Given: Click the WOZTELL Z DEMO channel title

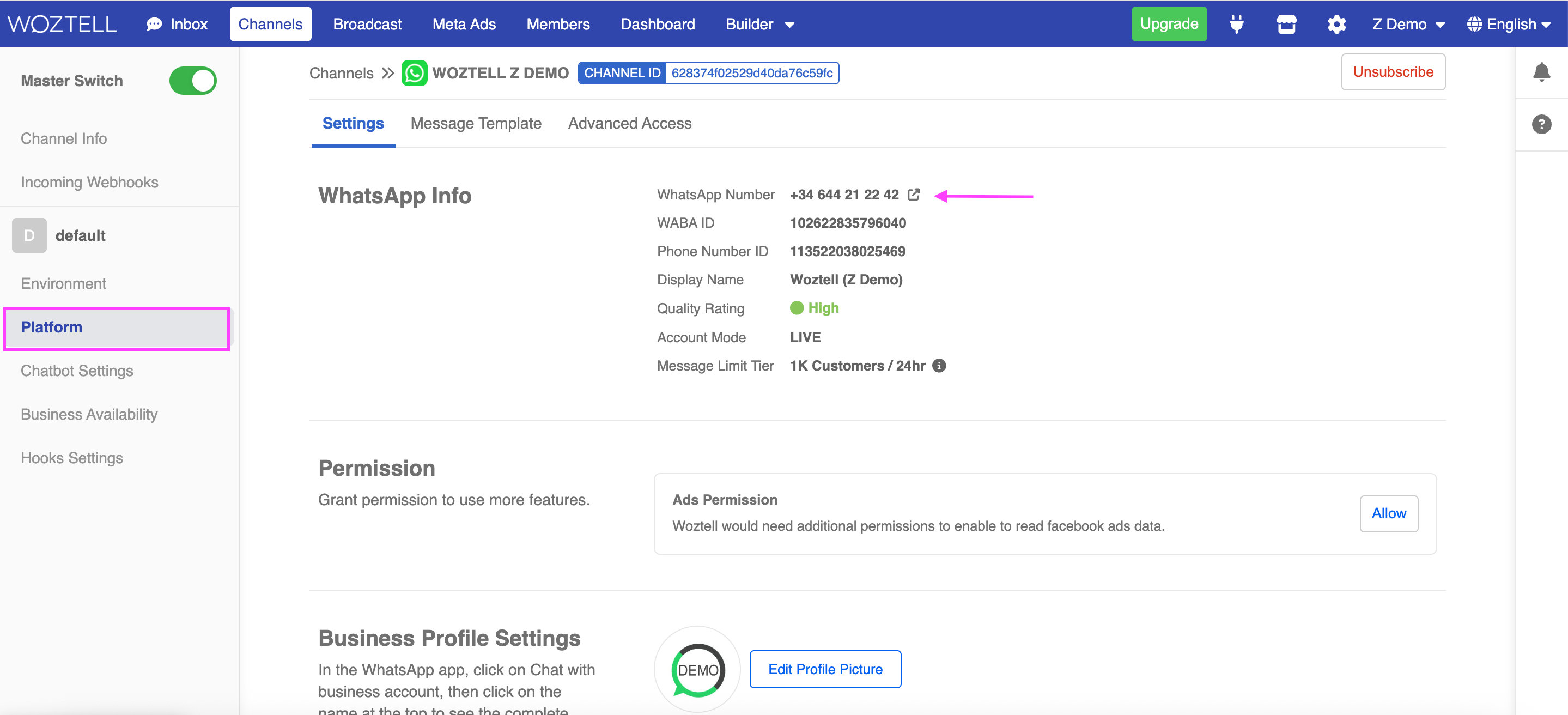Looking at the screenshot, I should click(x=500, y=73).
